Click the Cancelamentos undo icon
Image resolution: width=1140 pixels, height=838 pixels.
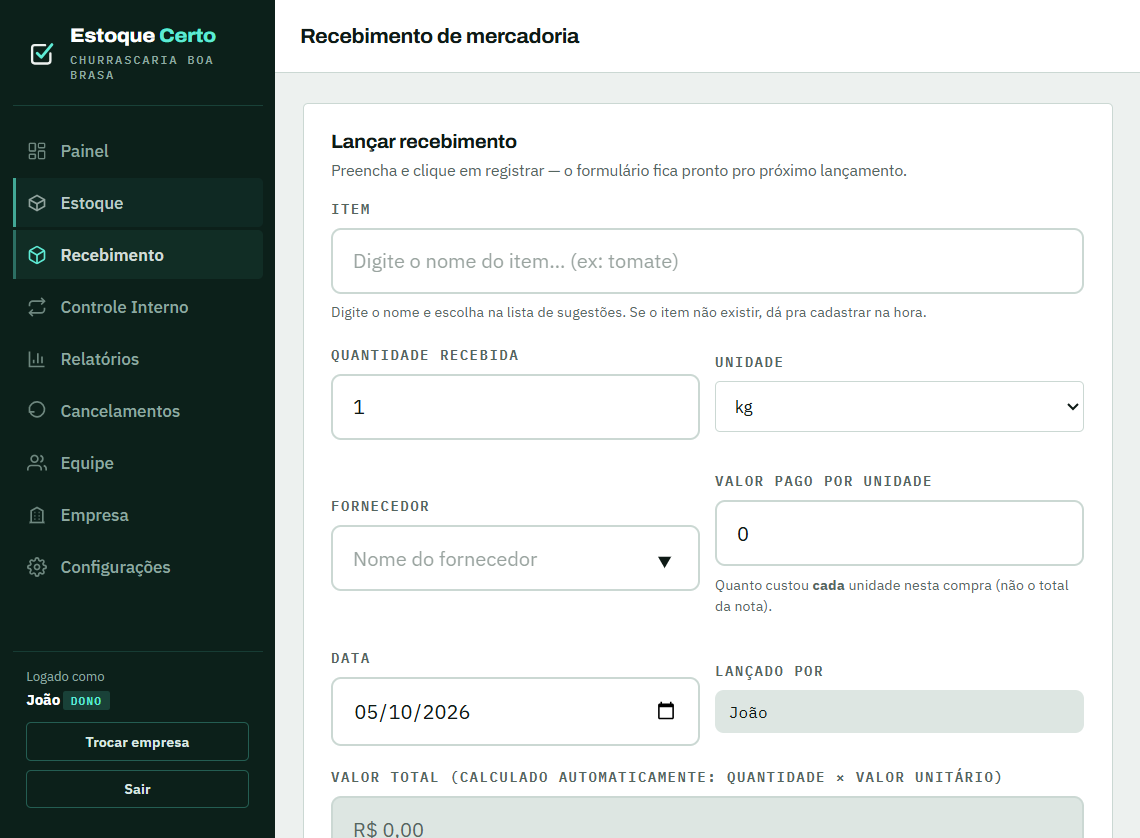(x=36, y=410)
